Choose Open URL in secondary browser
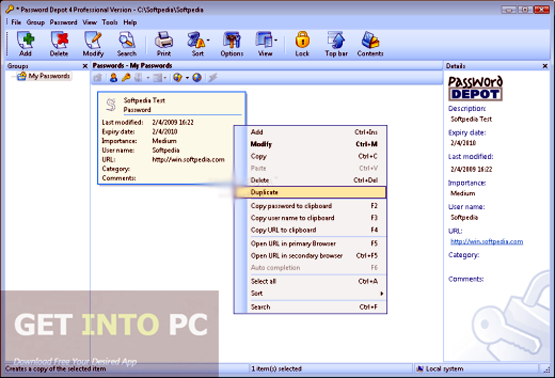 [310, 256]
